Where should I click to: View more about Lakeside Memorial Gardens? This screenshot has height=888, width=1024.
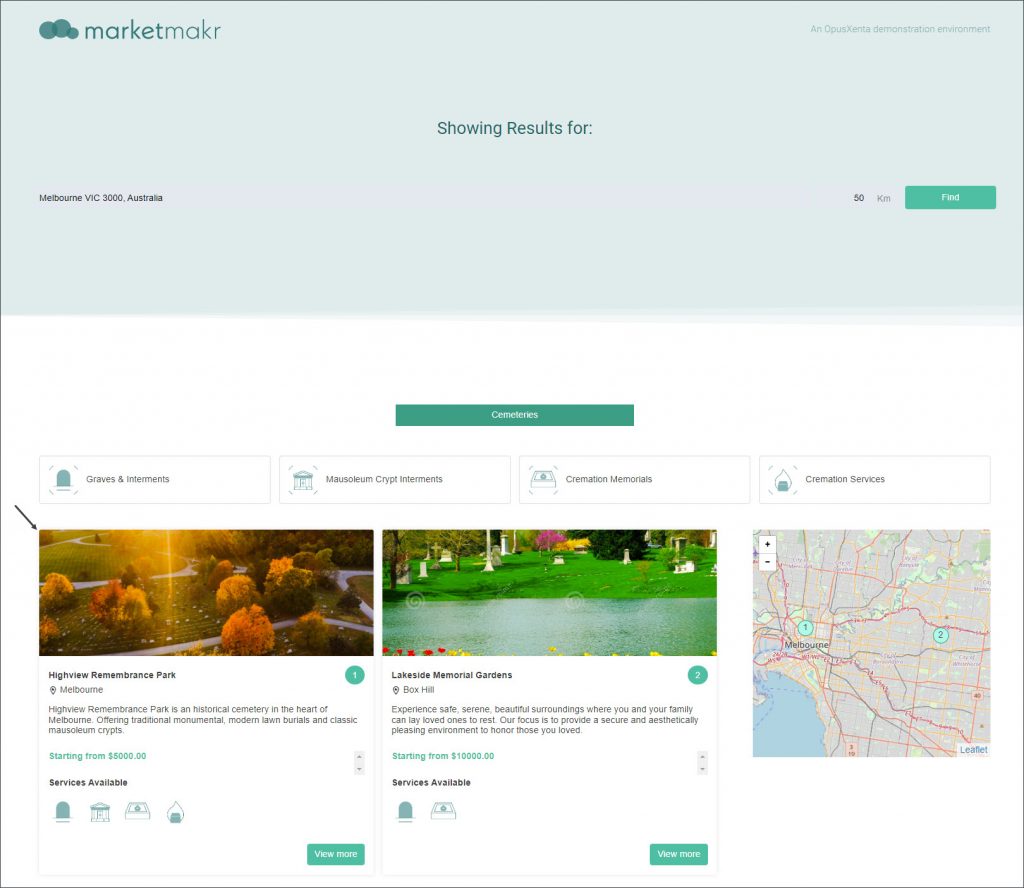[679, 854]
